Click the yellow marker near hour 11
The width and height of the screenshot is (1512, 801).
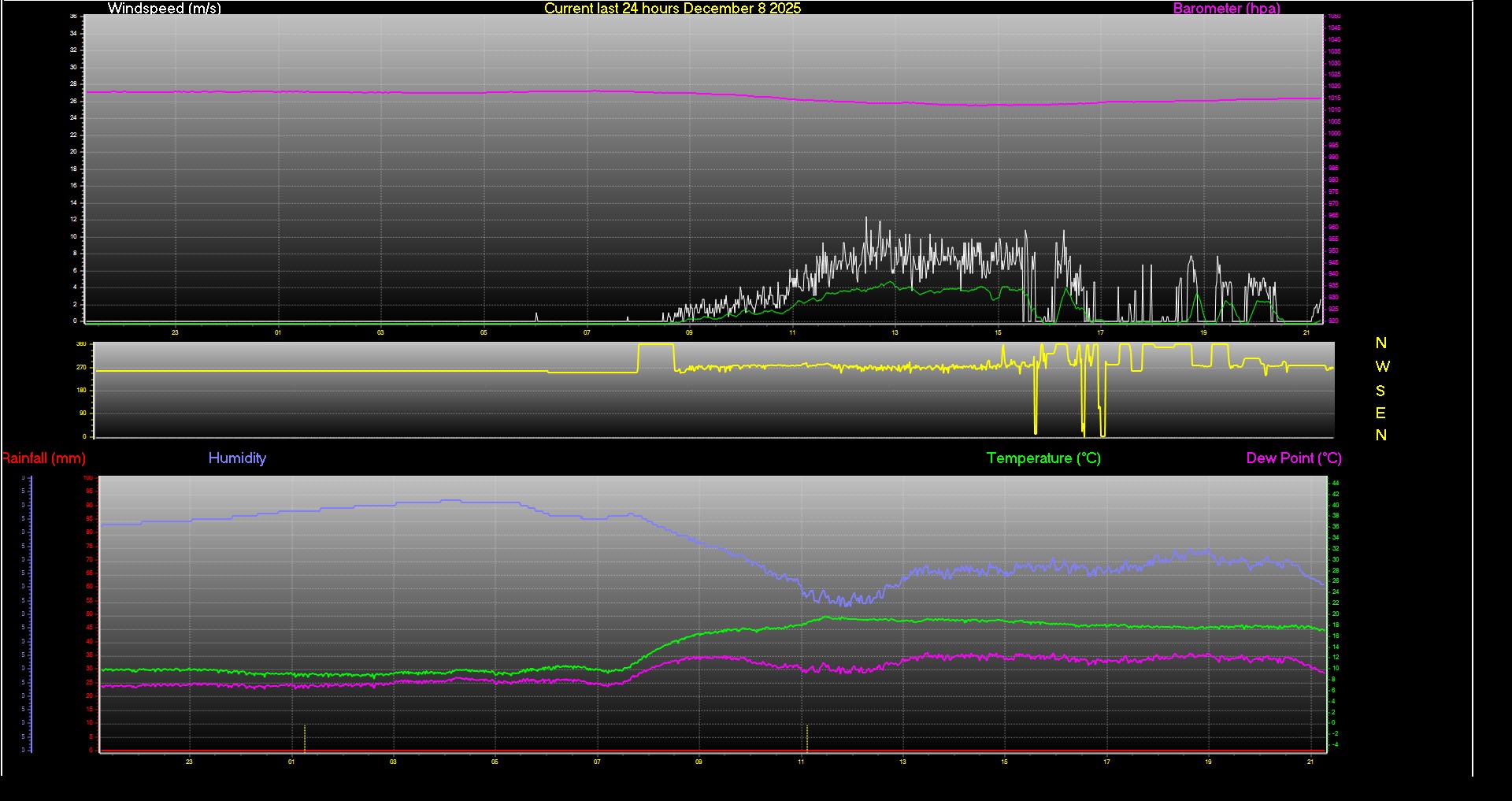(807, 738)
